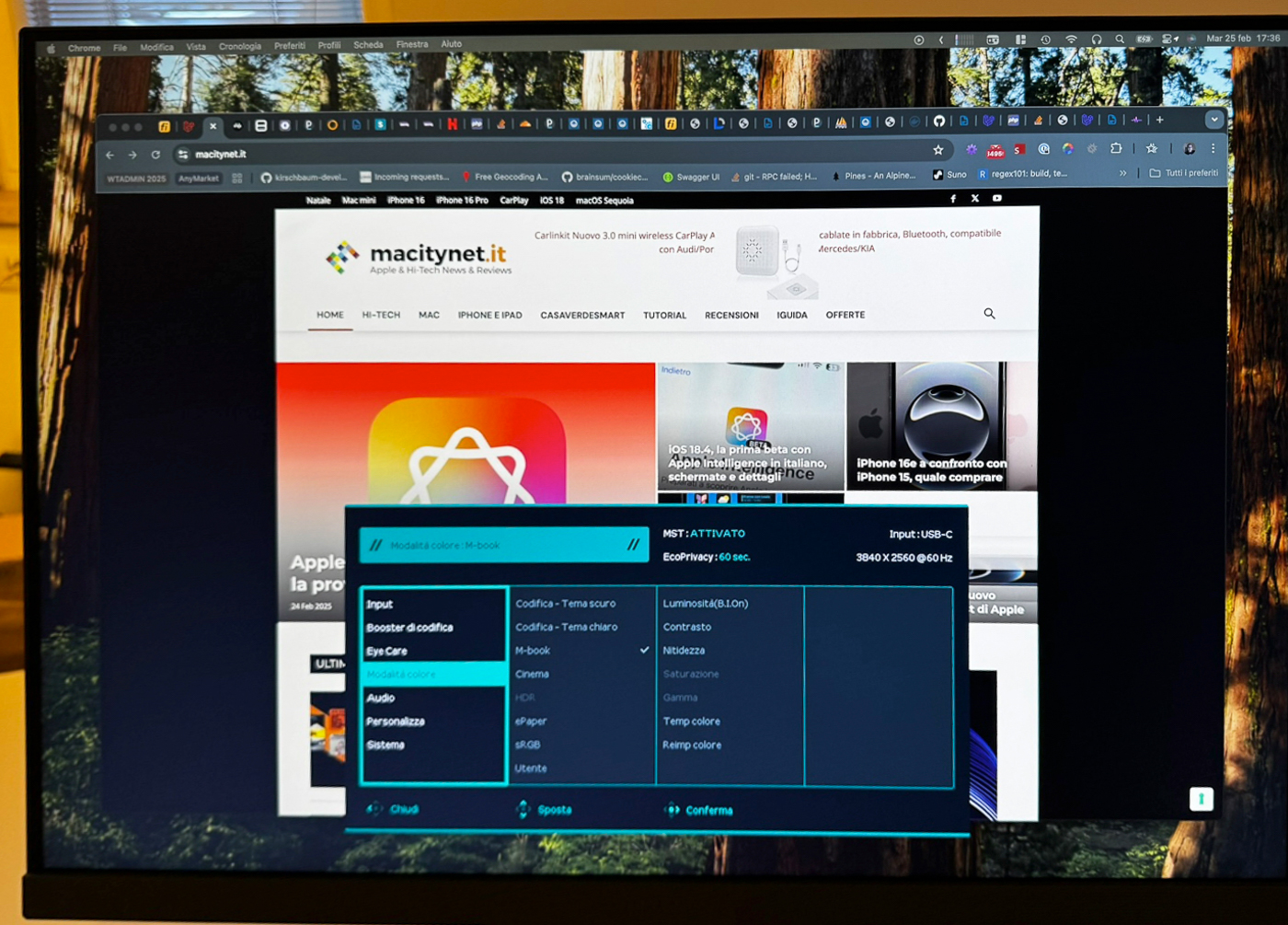Viewport: 1288px width, 925px height.
Task: Click the Conferma OSD button
Action: point(698,810)
